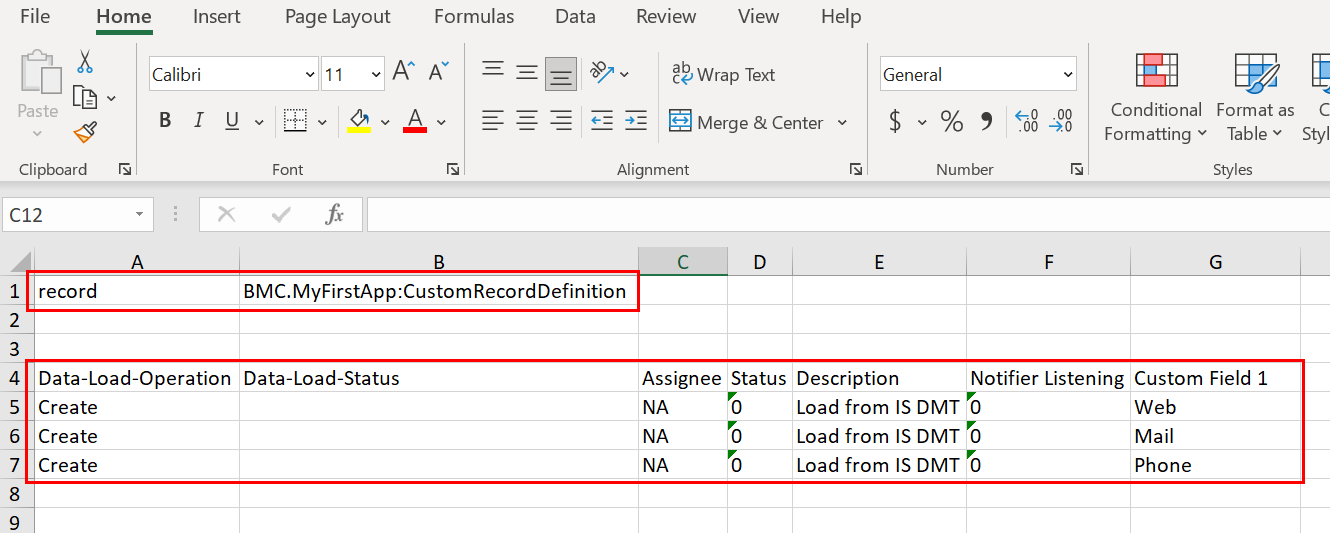
Task: Switch to the Data tab
Action: tap(575, 16)
